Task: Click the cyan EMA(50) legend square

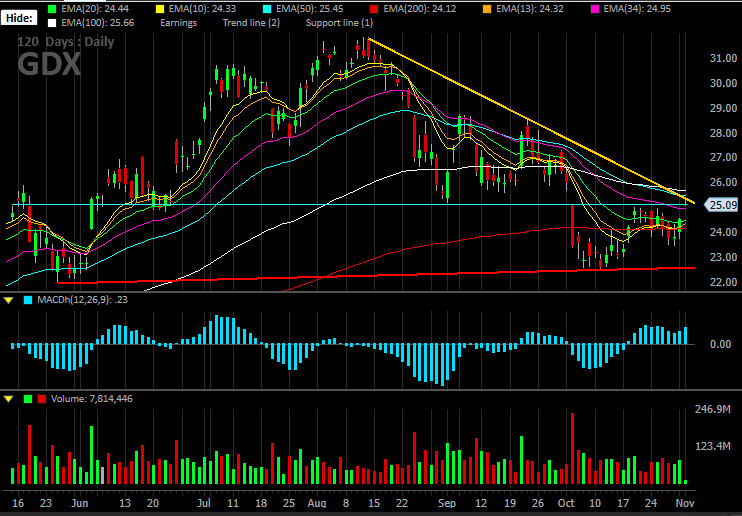Action: click(266, 9)
